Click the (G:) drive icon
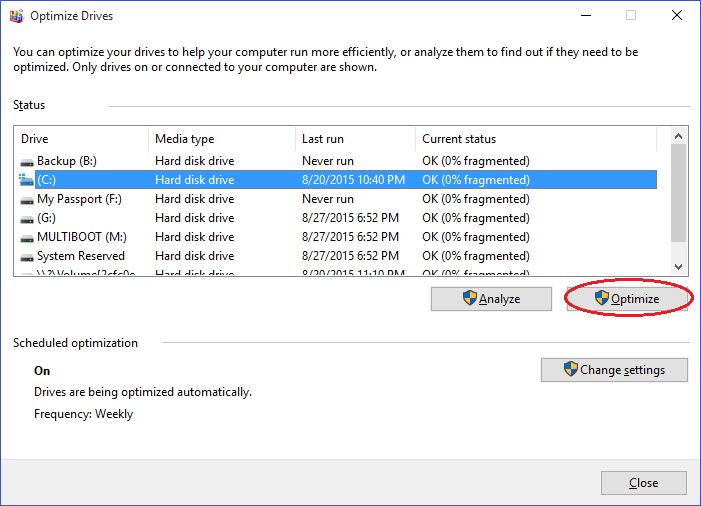Viewport: 701px width, 506px height. 27,218
